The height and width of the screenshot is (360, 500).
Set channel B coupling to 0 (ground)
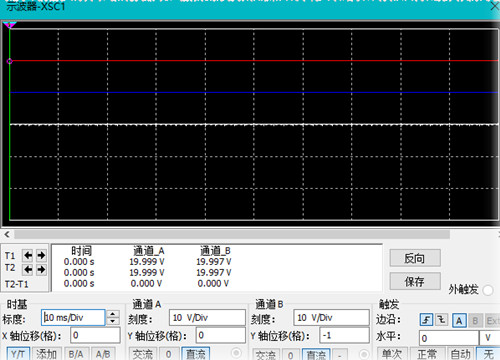tap(291, 355)
